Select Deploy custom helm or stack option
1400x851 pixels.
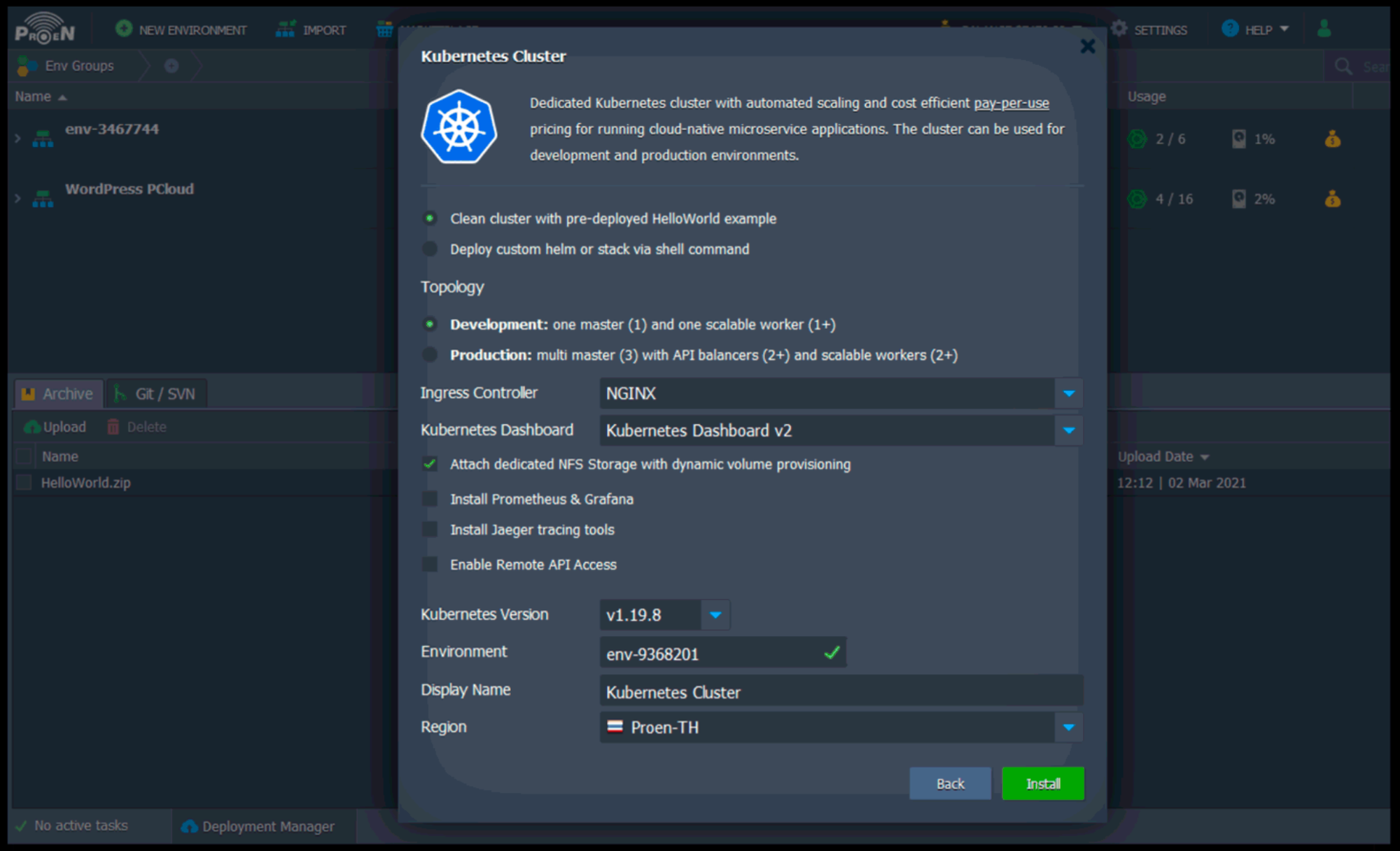coord(430,249)
